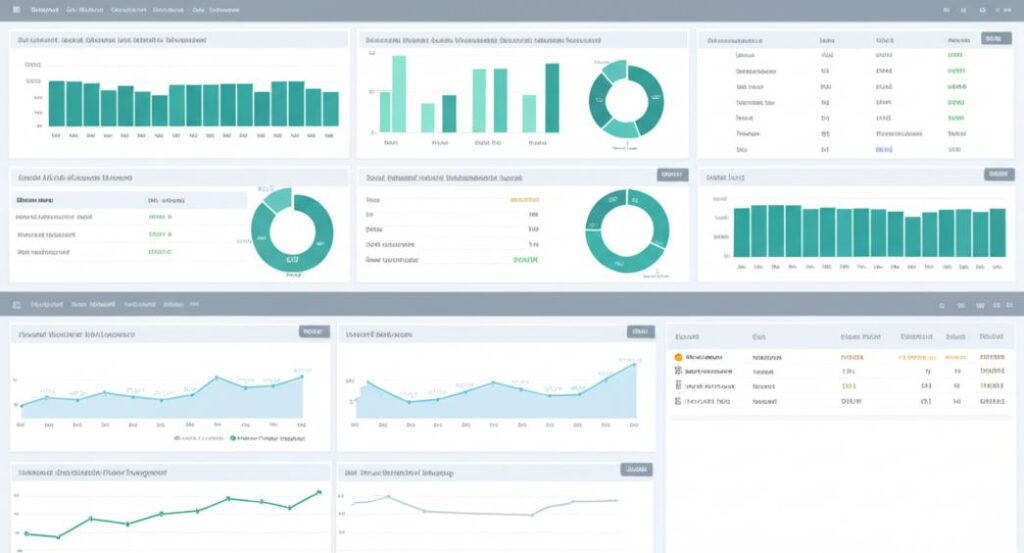The height and width of the screenshot is (553, 1024).
Task: Click the gray button on the bottom-middle line chart panel
Action: [636, 468]
